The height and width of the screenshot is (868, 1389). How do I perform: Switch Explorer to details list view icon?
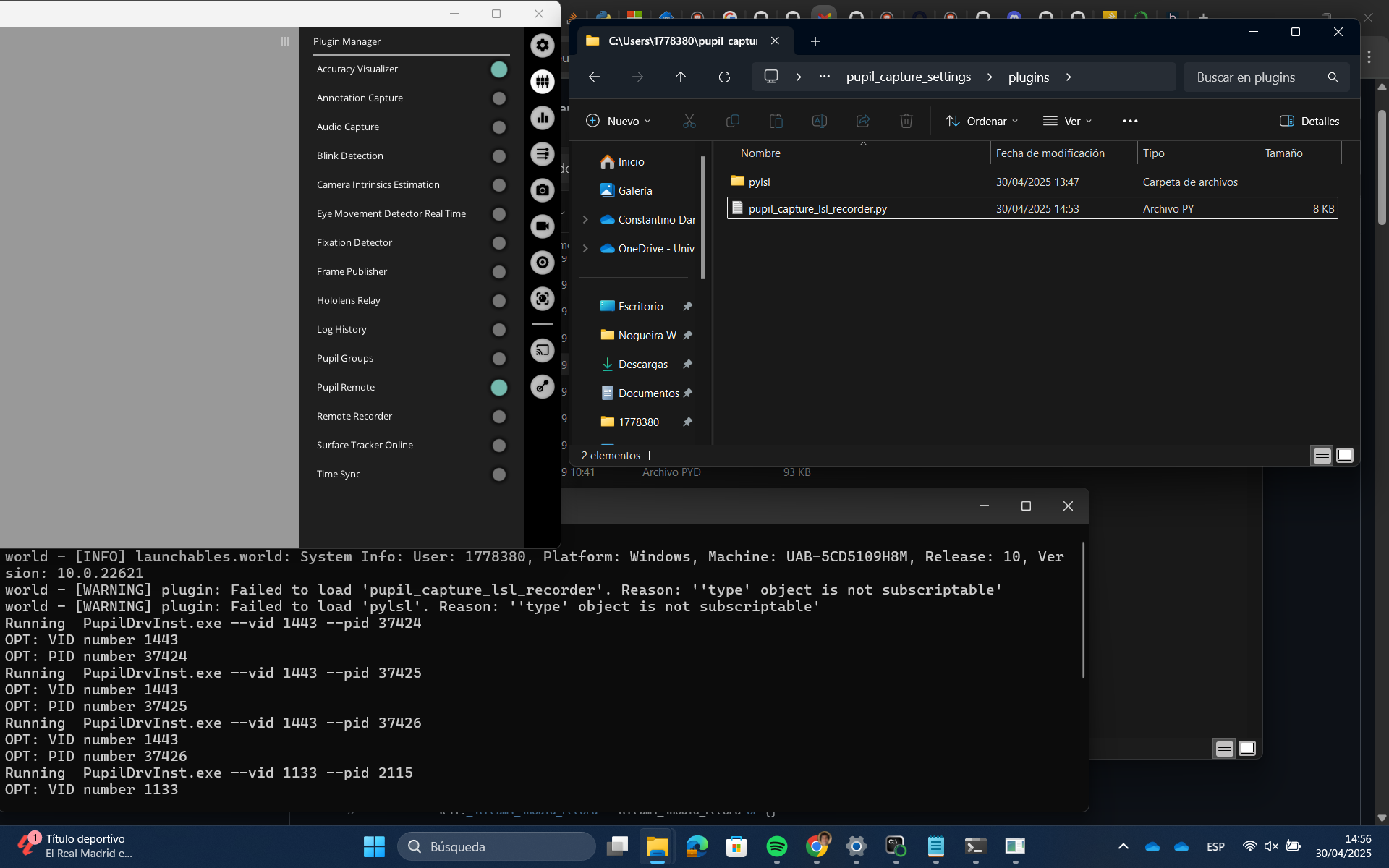(1322, 455)
